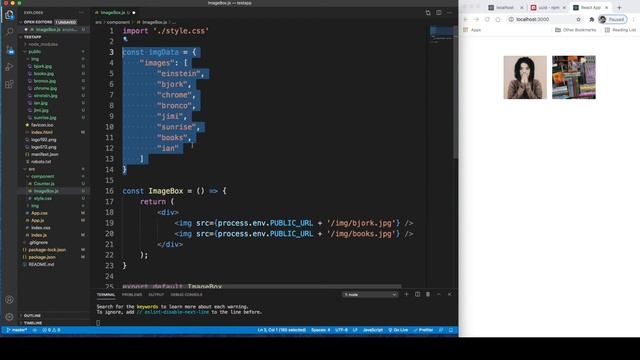This screenshot has height=360, width=640.
Task: Open Chrome extensions puzzle icon
Action: 591,19
